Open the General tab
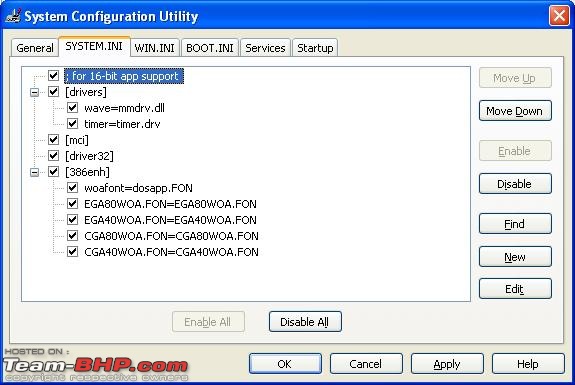Image resolution: width=575 pixels, height=385 pixels. 35,48
